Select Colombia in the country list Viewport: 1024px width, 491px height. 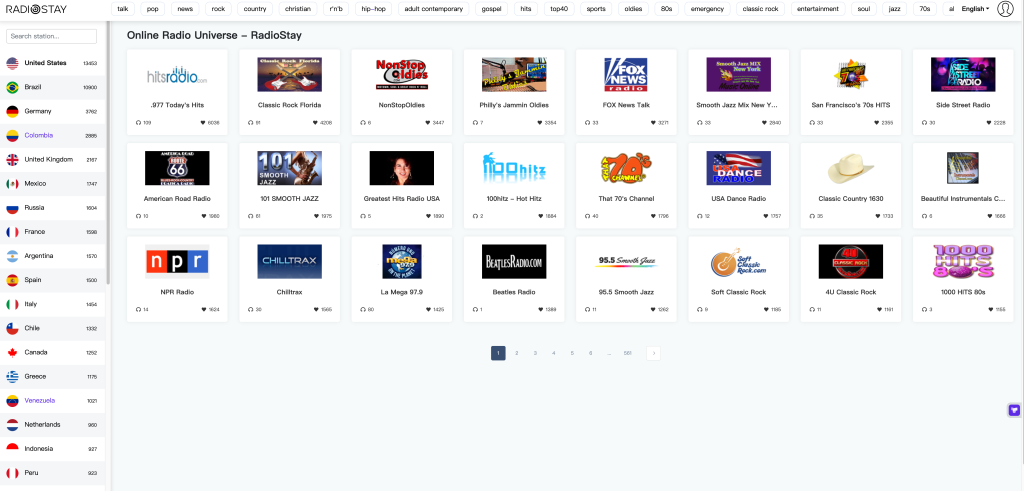[52, 136]
